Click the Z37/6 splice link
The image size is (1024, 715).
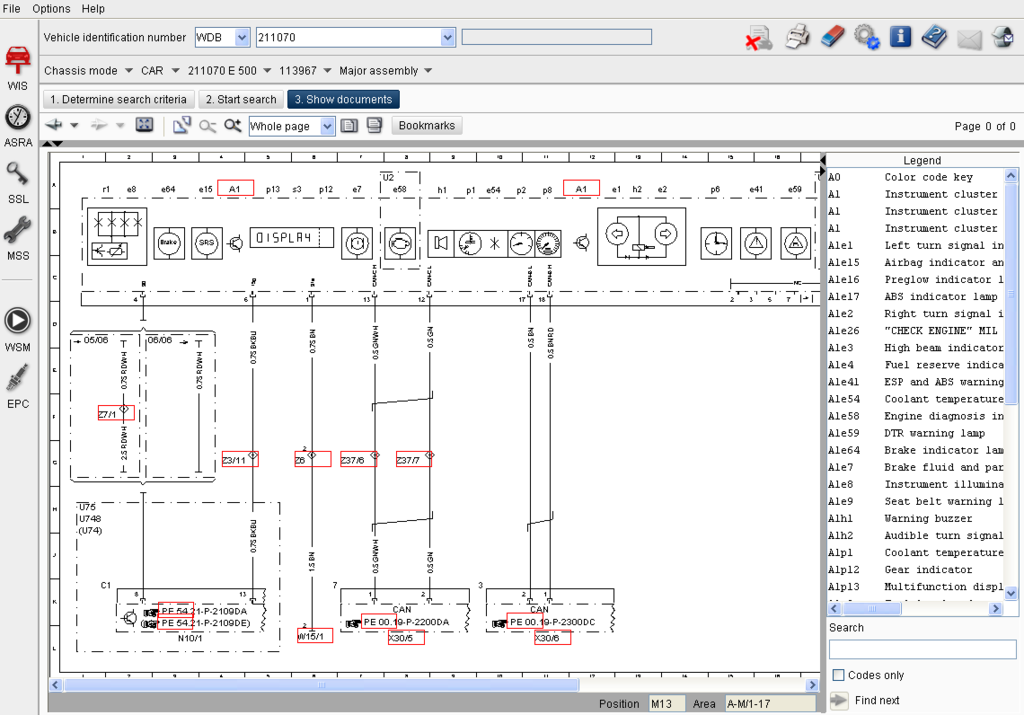[x=359, y=460]
